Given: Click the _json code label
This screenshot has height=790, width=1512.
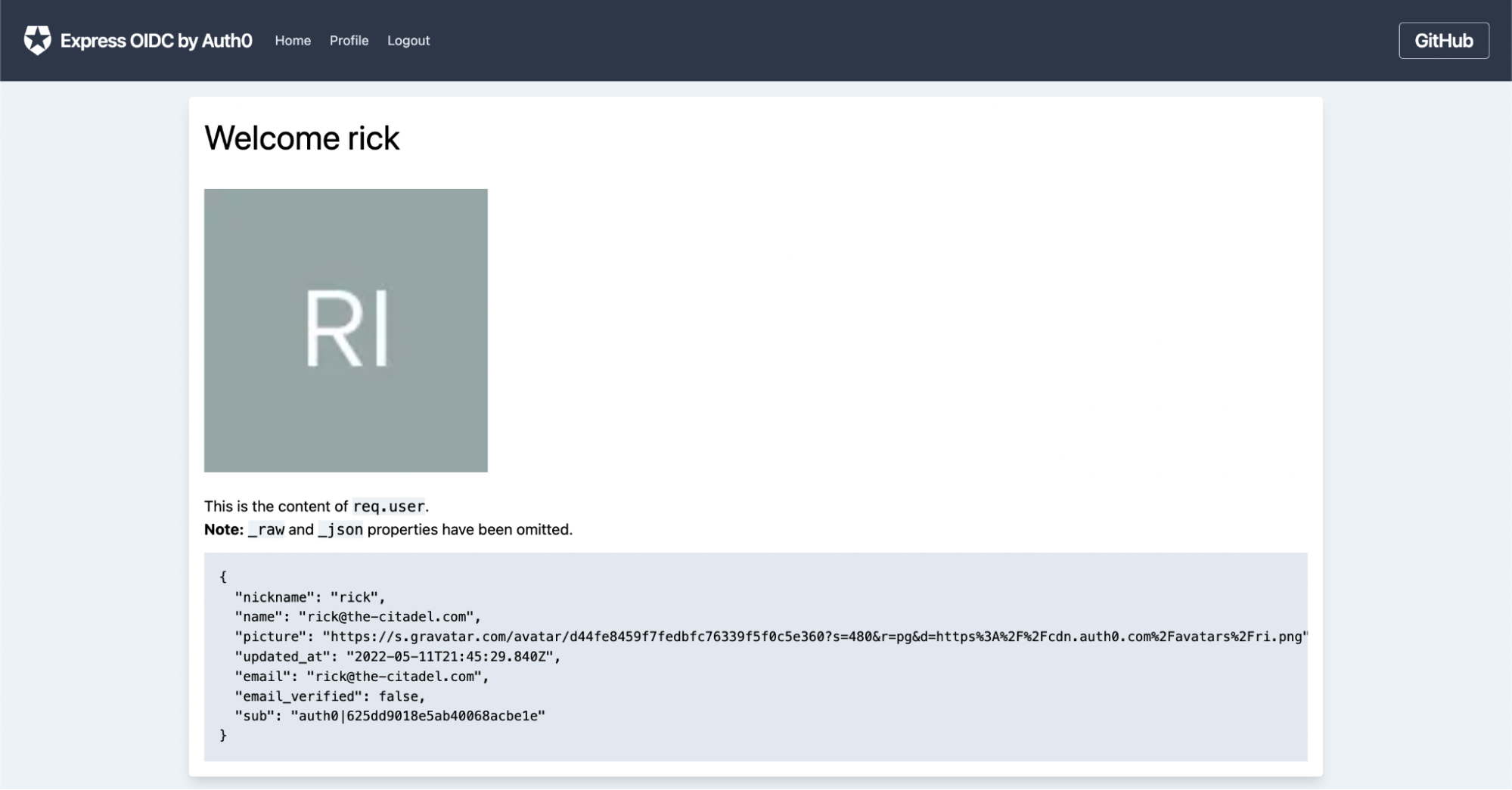Looking at the screenshot, I should tap(340, 530).
